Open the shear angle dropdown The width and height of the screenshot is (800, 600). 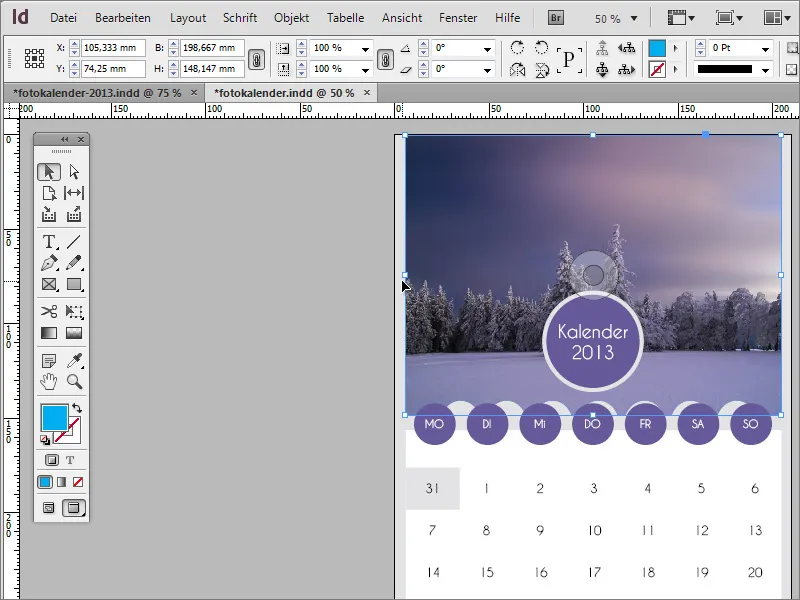click(487, 70)
